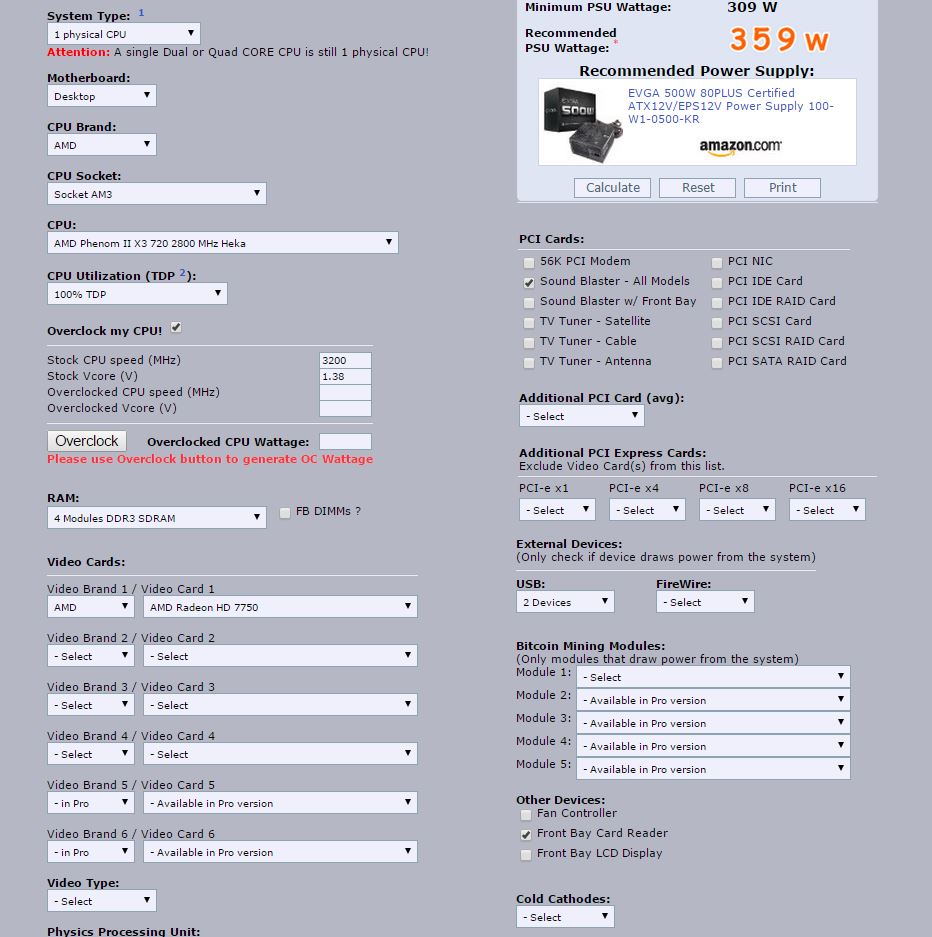
Task: Open the Video Card 2 dropdown
Action: pos(280,656)
